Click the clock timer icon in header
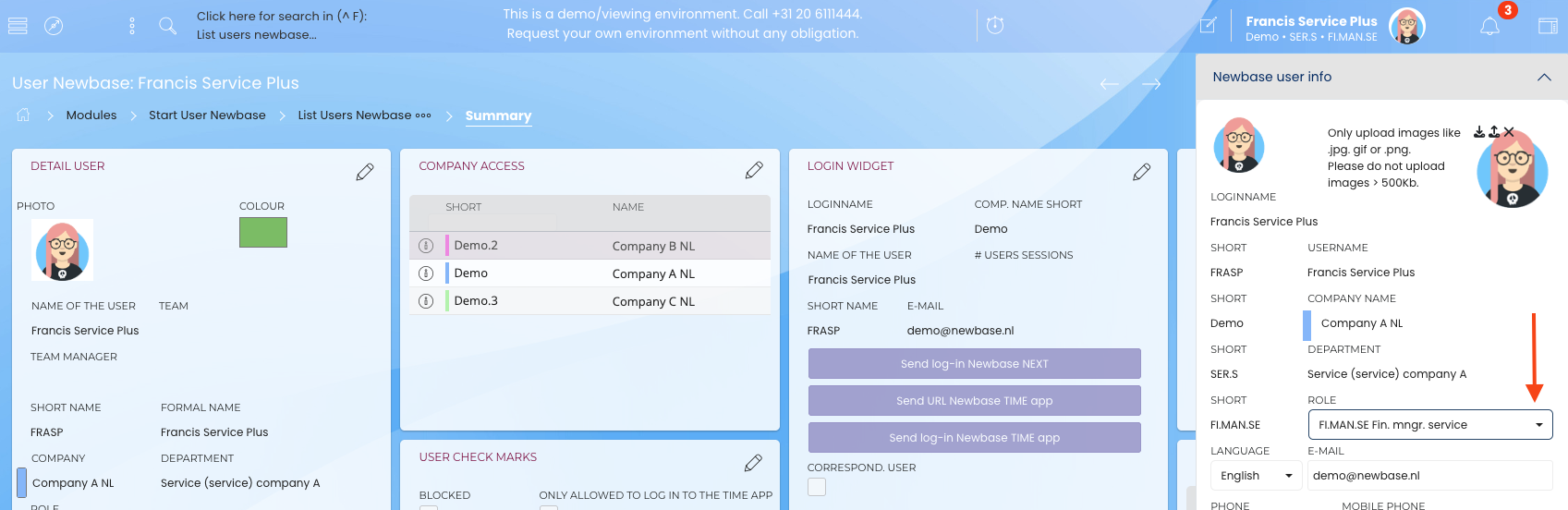The height and width of the screenshot is (510, 1568). point(995,26)
